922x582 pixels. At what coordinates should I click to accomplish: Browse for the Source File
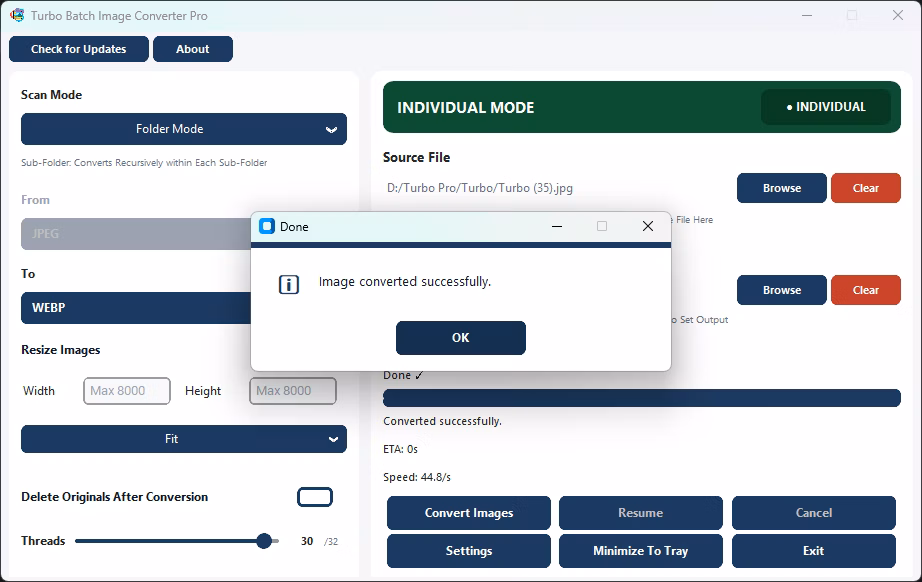click(781, 188)
